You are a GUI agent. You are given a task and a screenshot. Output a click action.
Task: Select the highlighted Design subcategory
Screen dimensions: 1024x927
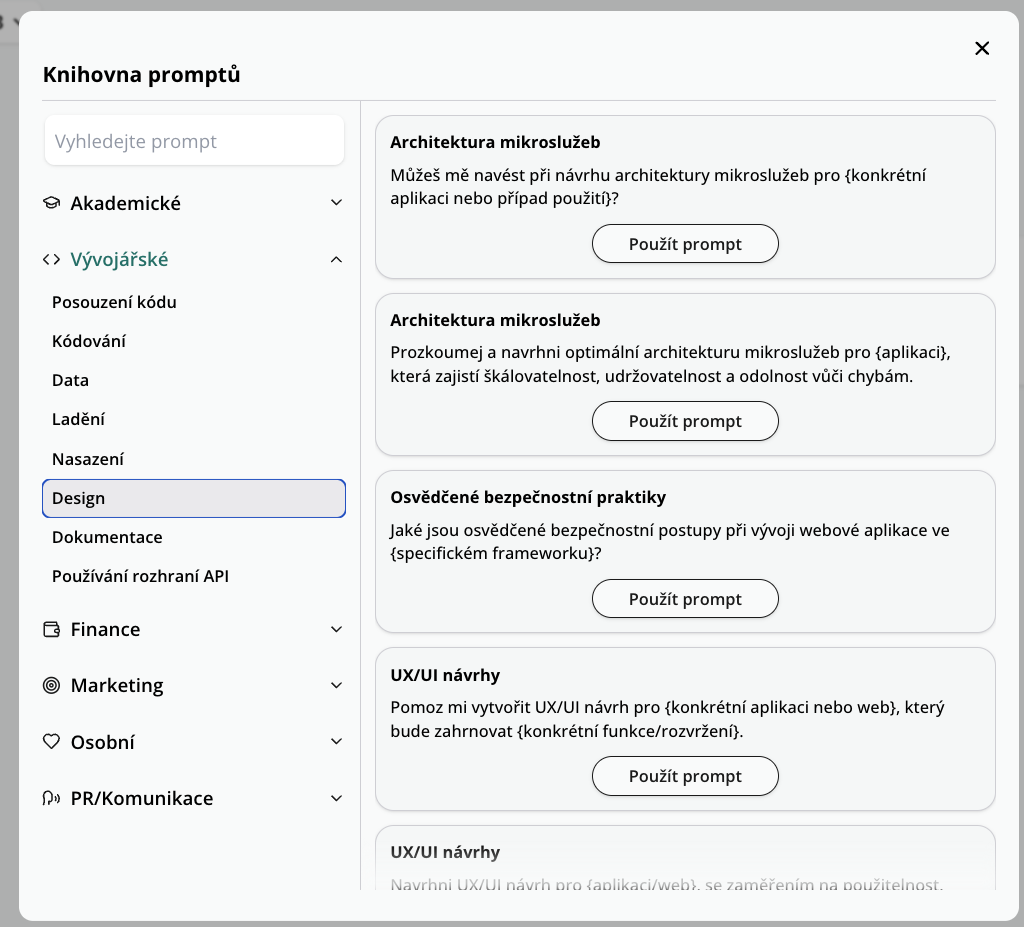coord(194,498)
